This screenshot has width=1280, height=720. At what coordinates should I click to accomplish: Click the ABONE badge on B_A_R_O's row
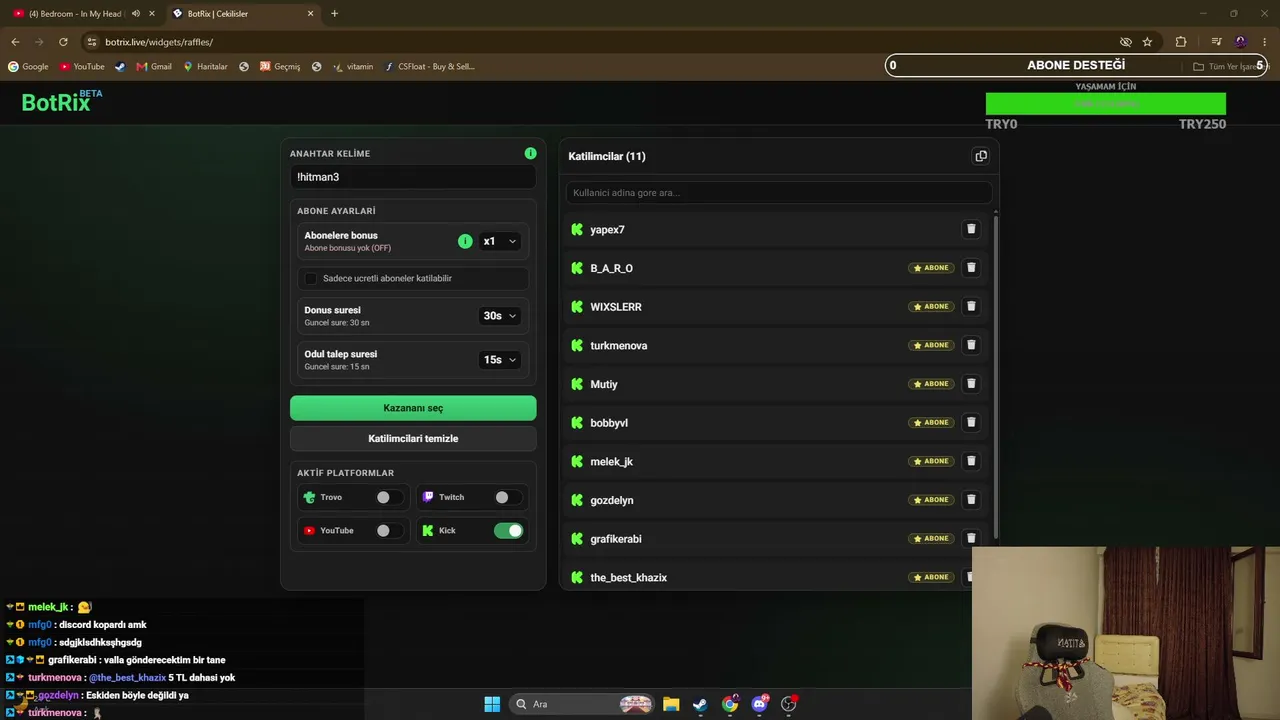click(x=931, y=268)
